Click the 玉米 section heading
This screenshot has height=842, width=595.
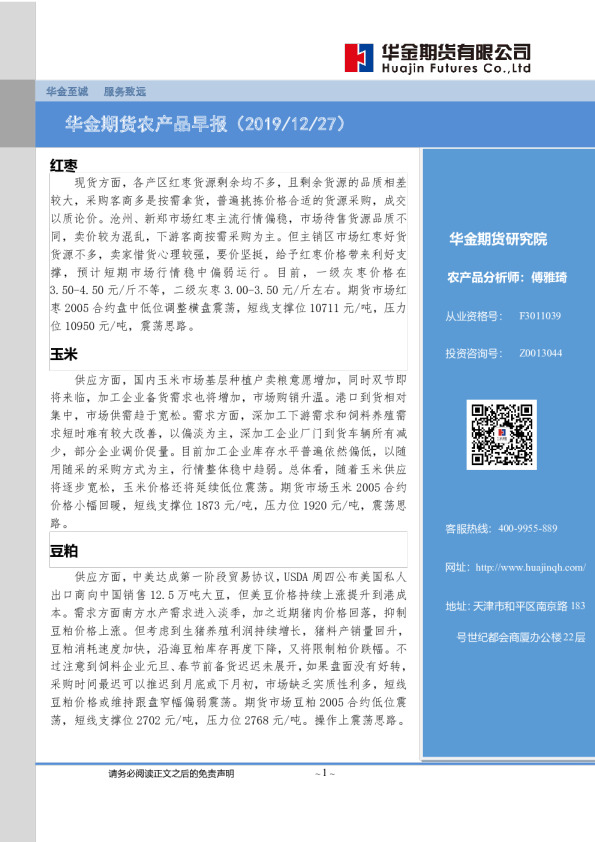coord(64,354)
